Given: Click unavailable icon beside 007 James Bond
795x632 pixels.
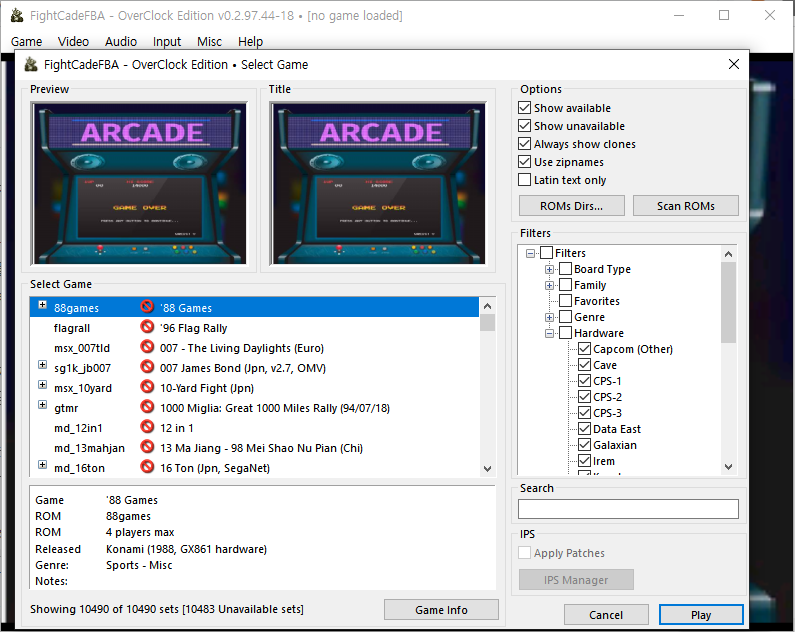Looking at the screenshot, I should point(147,367).
